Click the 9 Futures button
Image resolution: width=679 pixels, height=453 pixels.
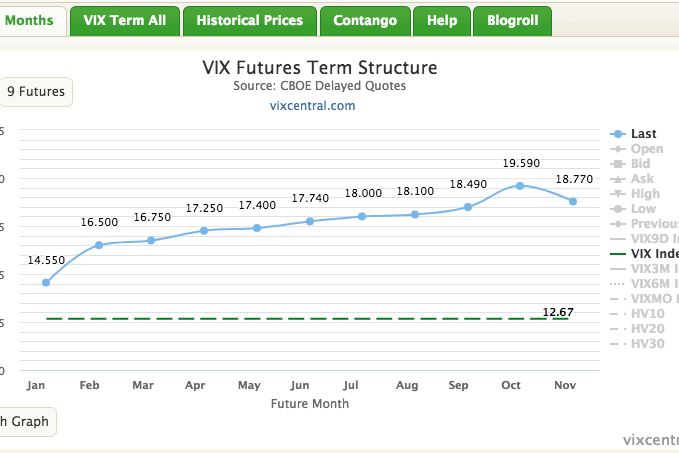pos(36,92)
